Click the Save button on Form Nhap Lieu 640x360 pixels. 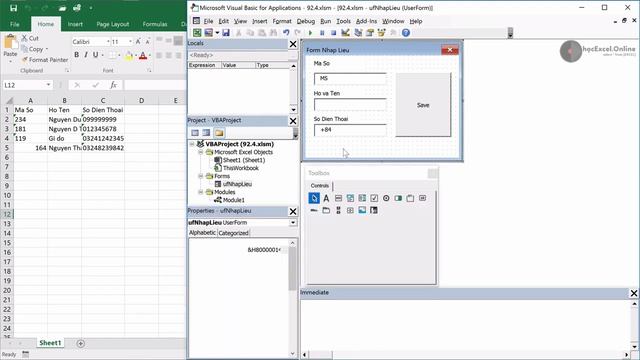coord(423,105)
